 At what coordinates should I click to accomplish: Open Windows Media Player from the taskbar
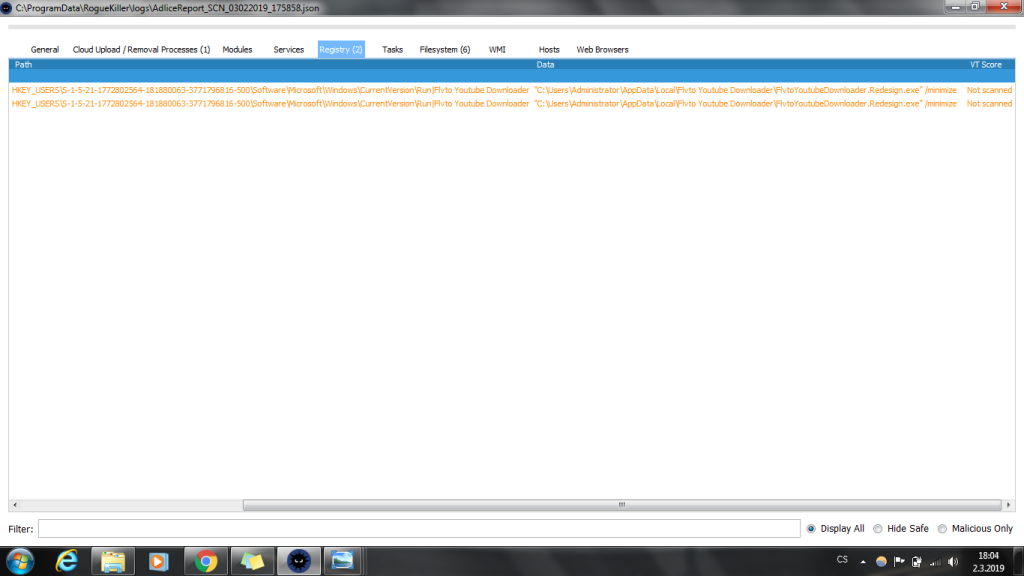[x=159, y=562]
